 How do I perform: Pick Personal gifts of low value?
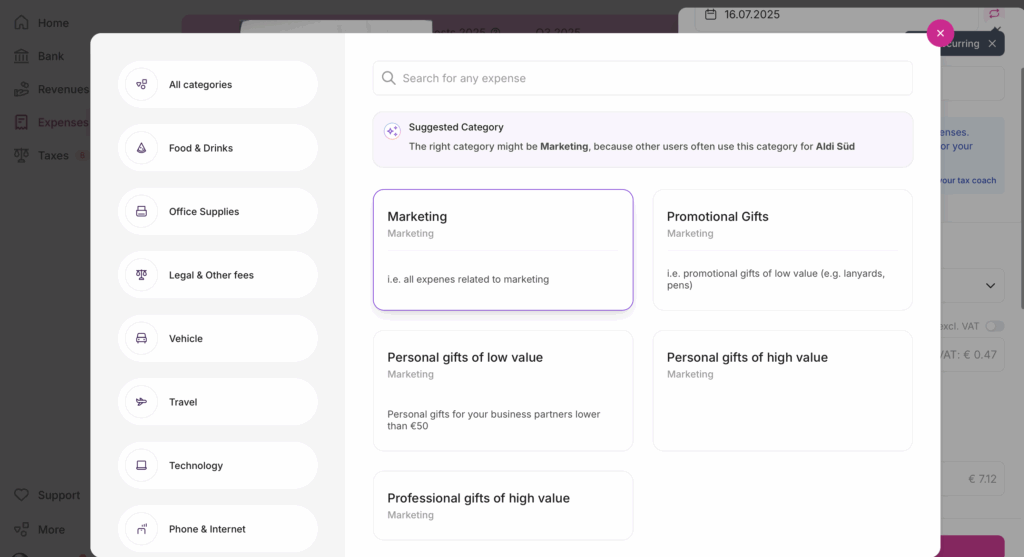click(503, 390)
